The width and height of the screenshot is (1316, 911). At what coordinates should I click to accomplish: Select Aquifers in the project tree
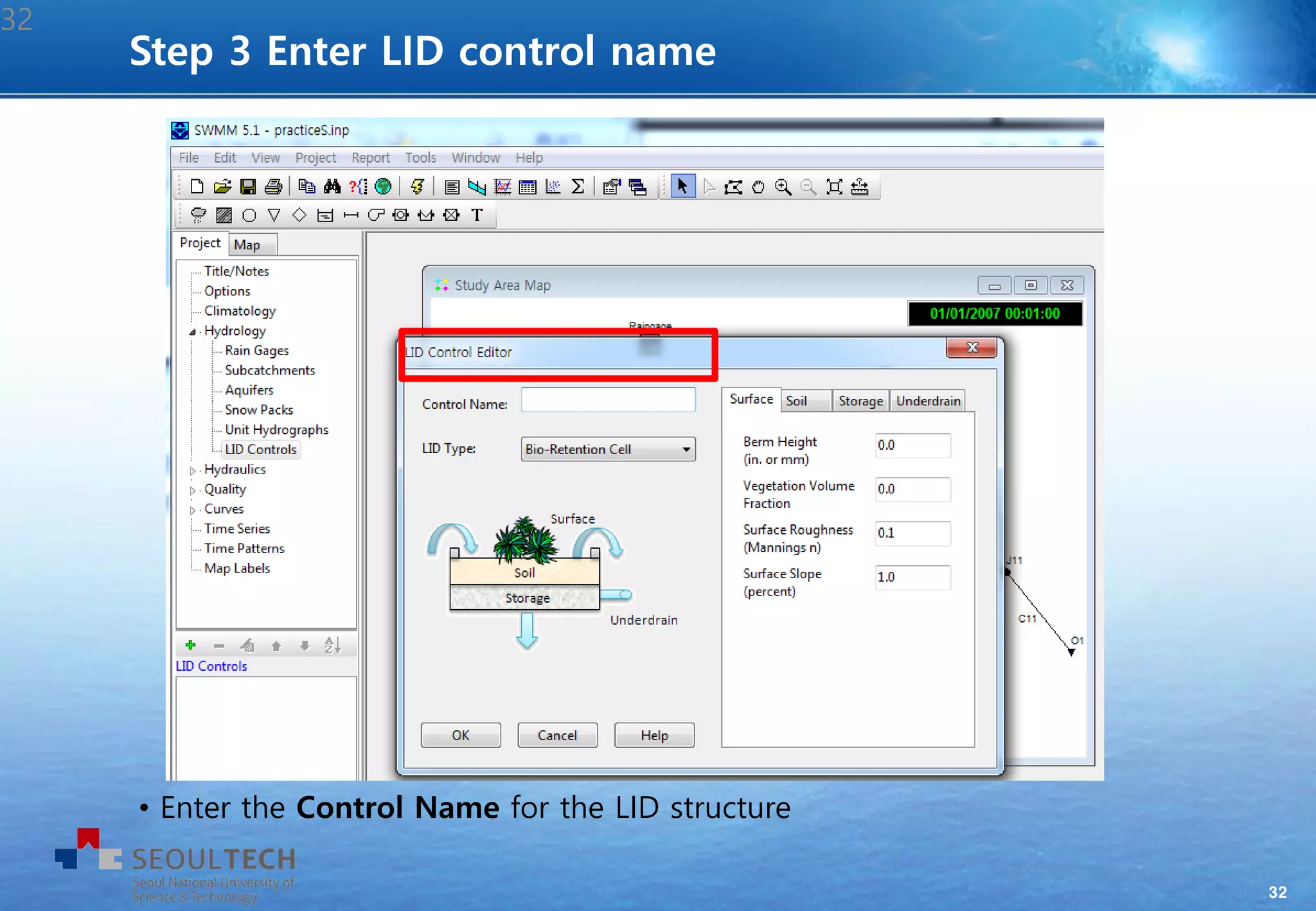pos(249,390)
